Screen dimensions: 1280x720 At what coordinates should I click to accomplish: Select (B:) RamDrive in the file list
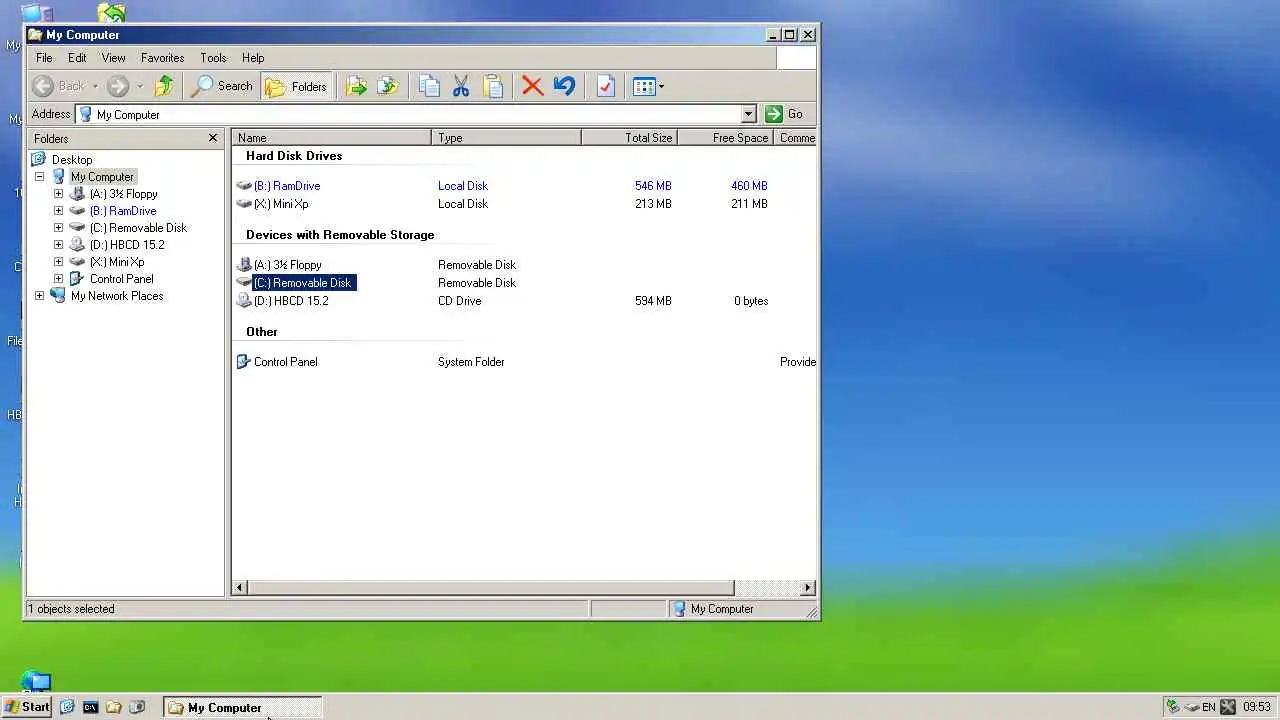pyautogui.click(x=286, y=186)
